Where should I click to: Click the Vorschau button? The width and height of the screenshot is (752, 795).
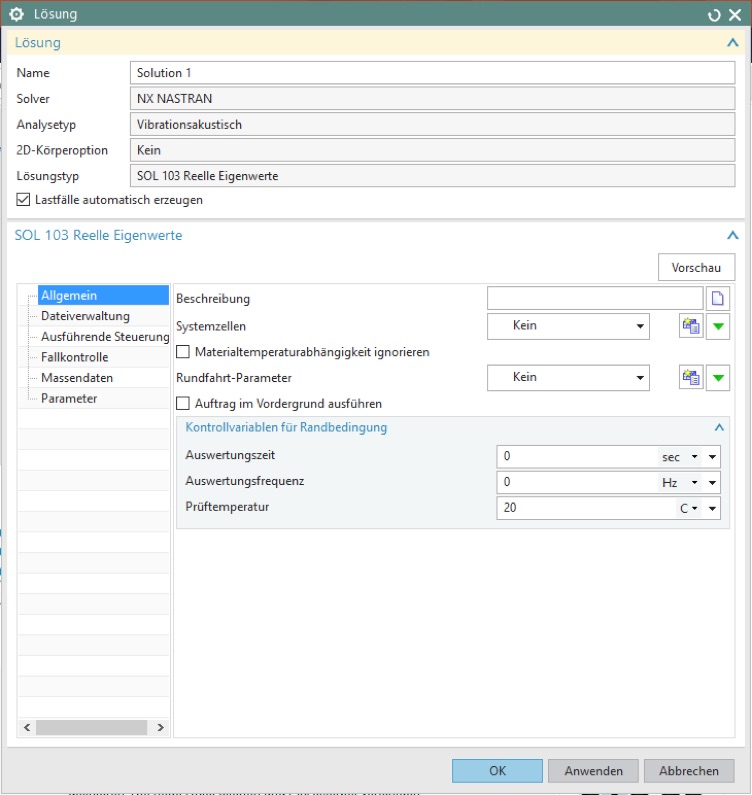click(x=696, y=267)
